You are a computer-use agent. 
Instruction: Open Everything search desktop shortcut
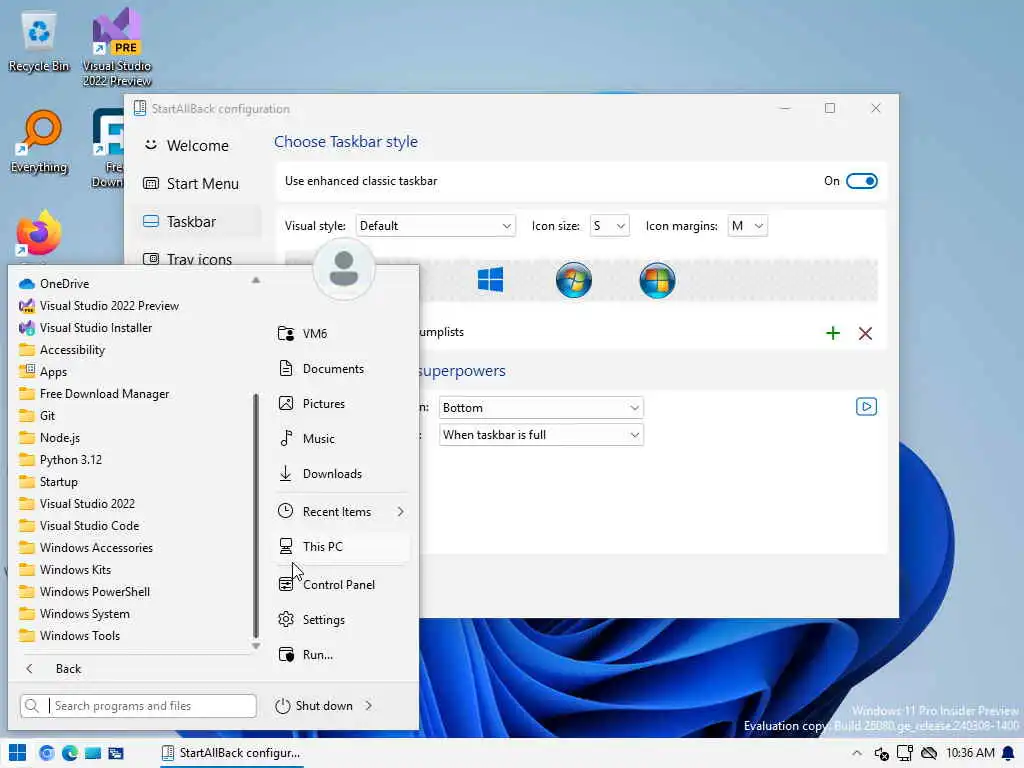(x=39, y=142)
